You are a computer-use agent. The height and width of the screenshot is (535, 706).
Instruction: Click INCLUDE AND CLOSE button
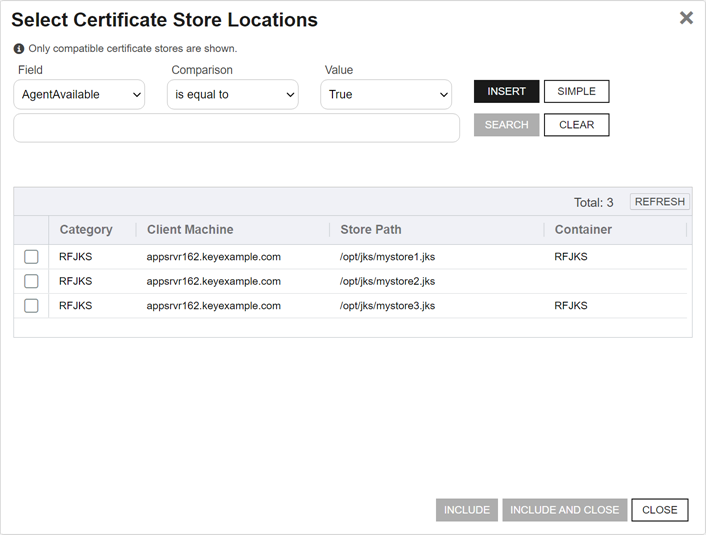pos(564,510)
